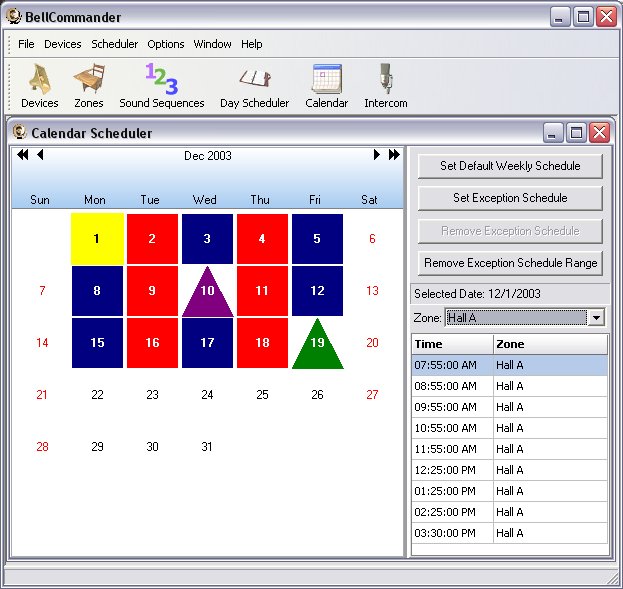Click the Zone column header
Screen dimensions: 623x589
[551, 344]
